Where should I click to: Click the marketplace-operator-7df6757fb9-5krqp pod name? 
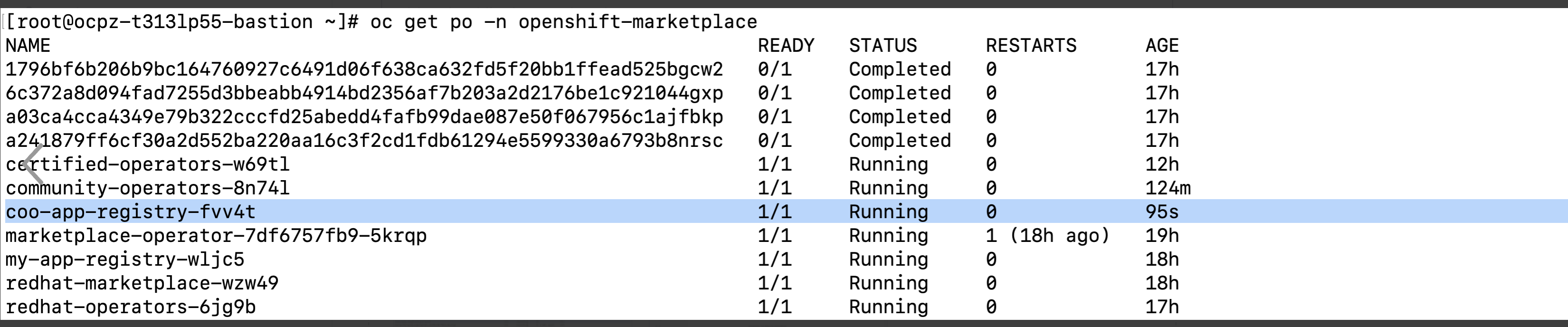click(216, 236)
